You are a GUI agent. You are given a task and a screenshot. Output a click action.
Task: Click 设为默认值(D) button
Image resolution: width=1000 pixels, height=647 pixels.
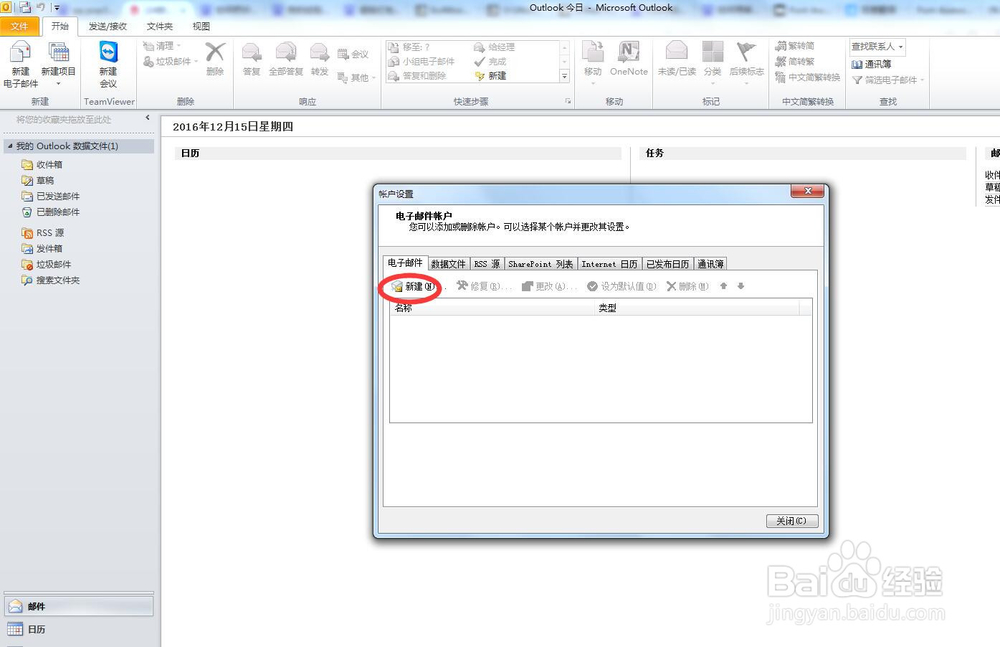point(622,286)
